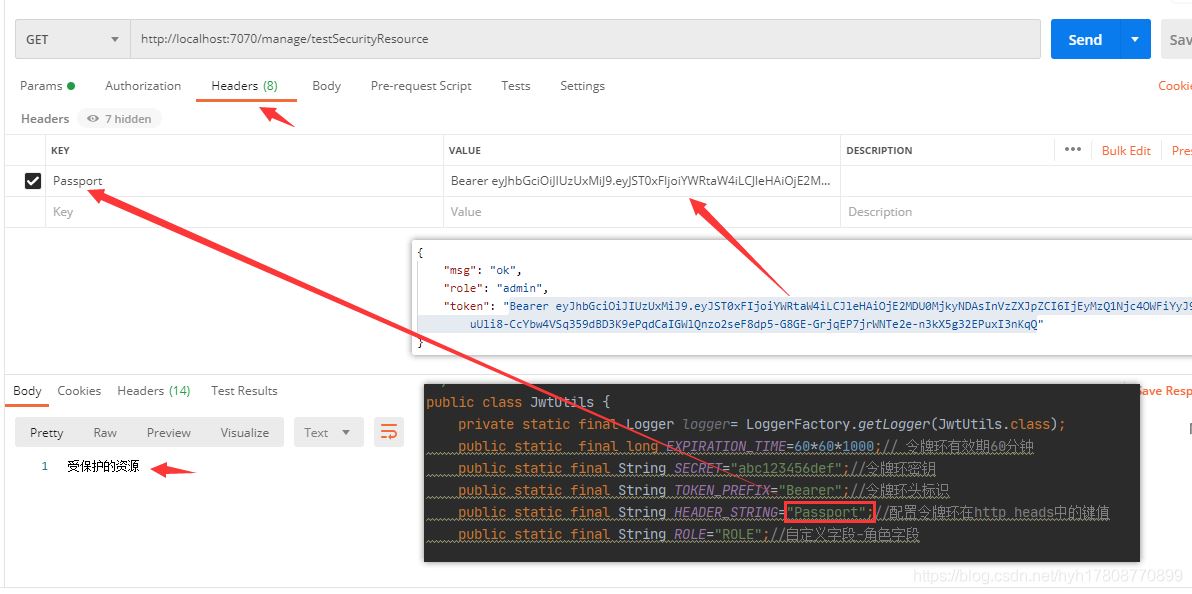View the response Cookies tab

(x=79, y=391)
